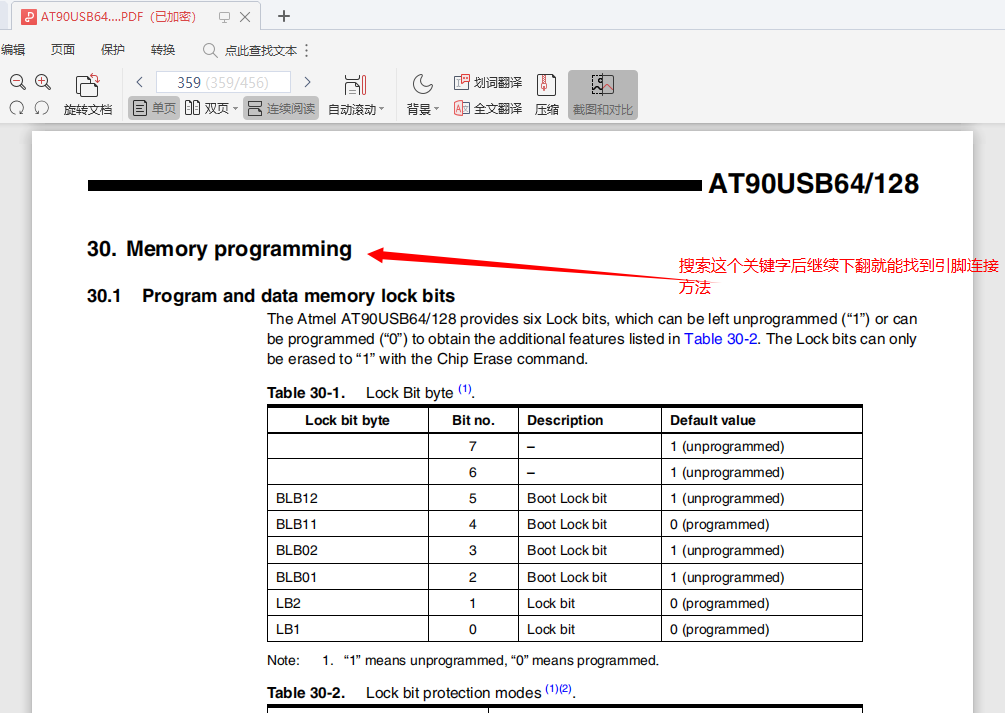1005x713 pixels.
Task: Switch to 双页 double page view
Action: [x=206, y=108]
